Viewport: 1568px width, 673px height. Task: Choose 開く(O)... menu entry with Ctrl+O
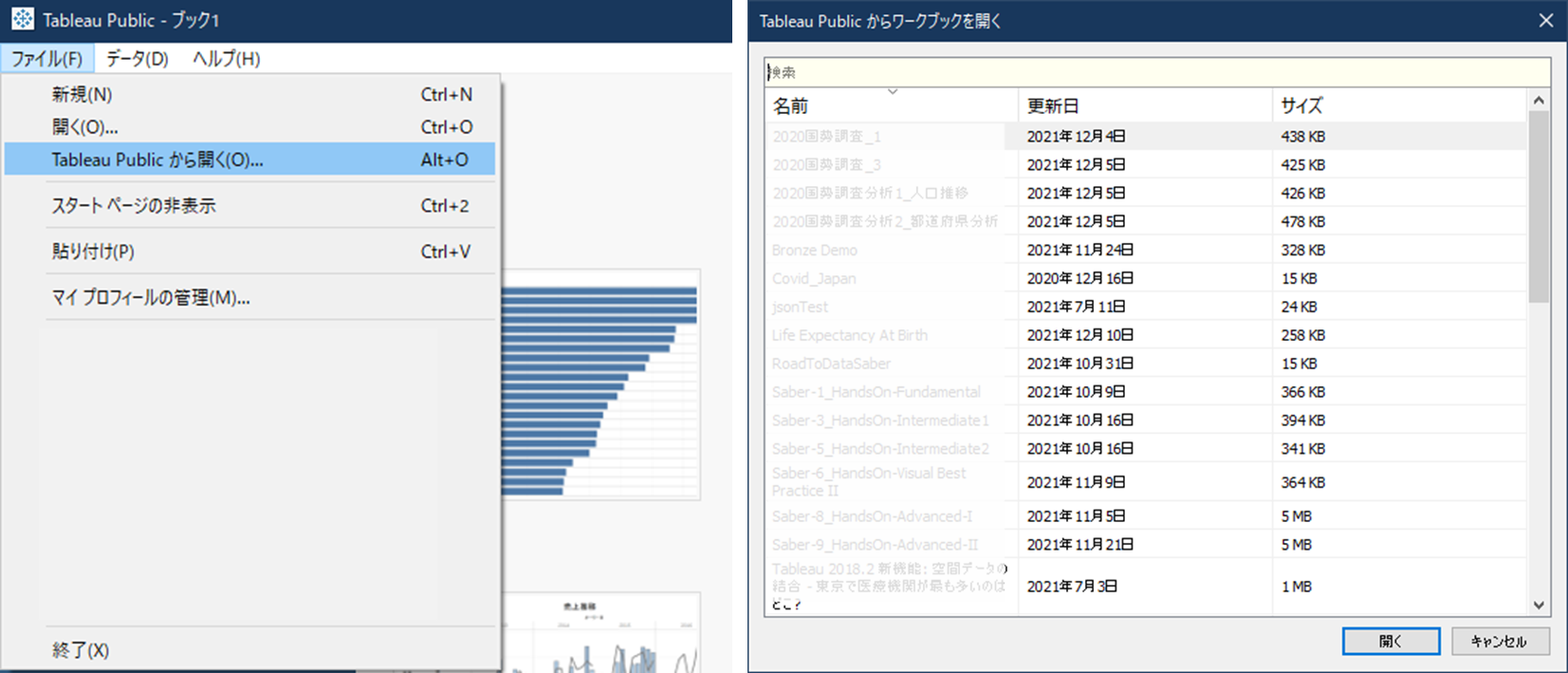click(x=250, y=127)
